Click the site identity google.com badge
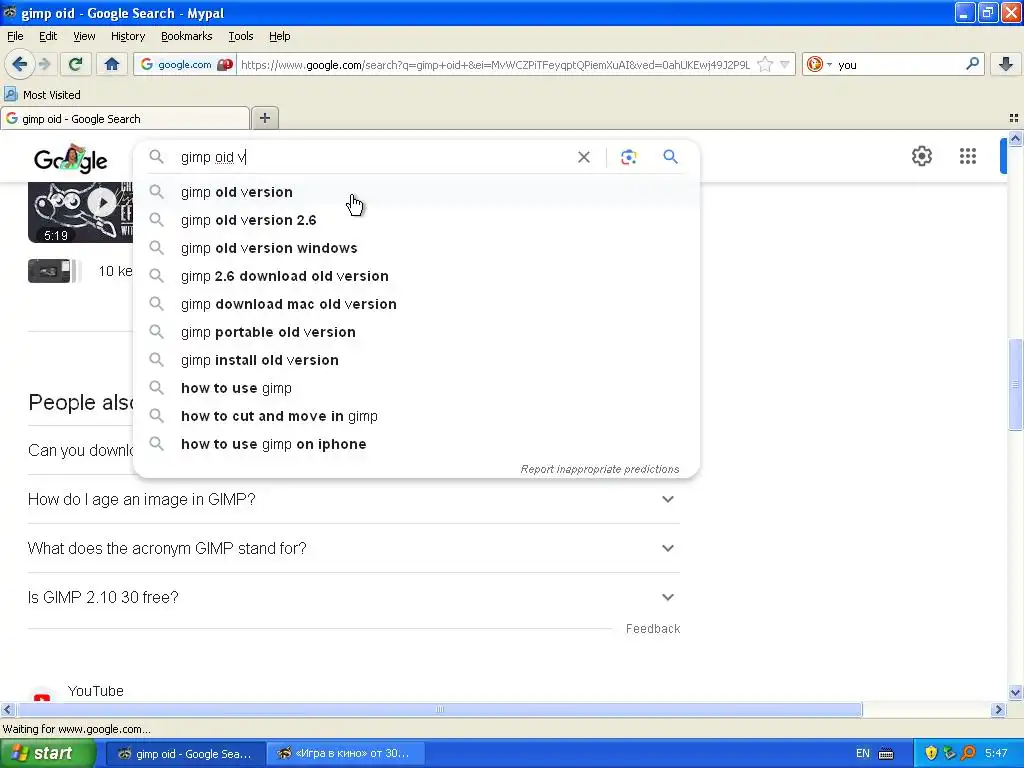The image size is (1024, 768). (185, 64)
